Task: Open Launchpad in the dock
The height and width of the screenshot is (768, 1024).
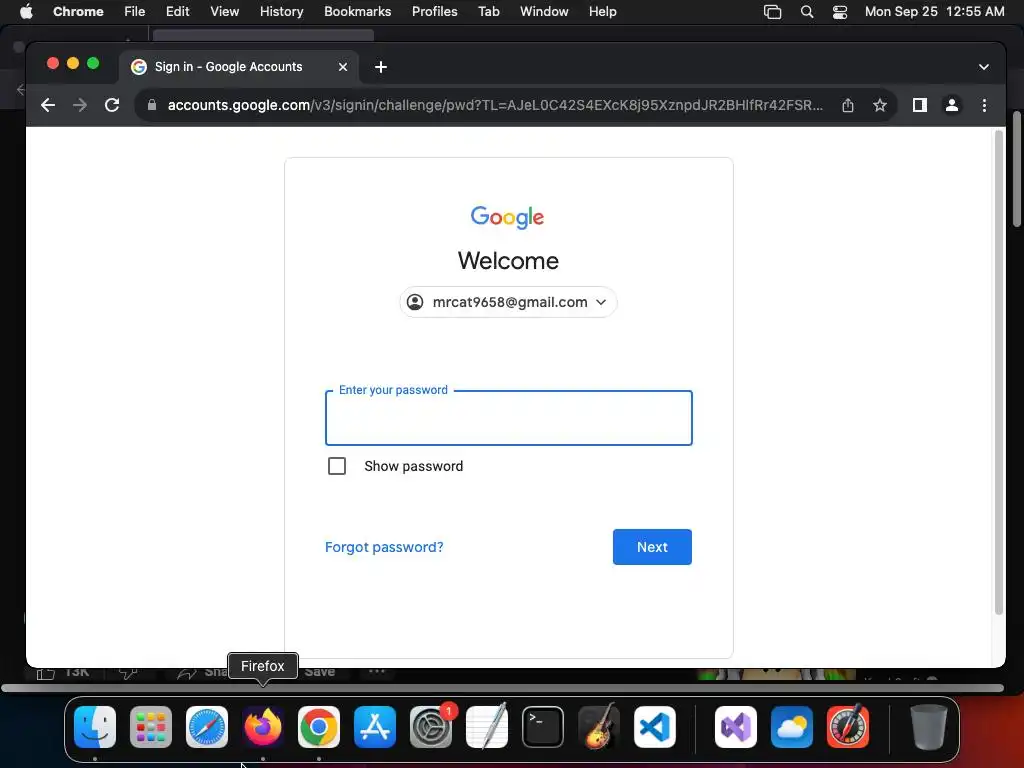Action: coord(151,727)
